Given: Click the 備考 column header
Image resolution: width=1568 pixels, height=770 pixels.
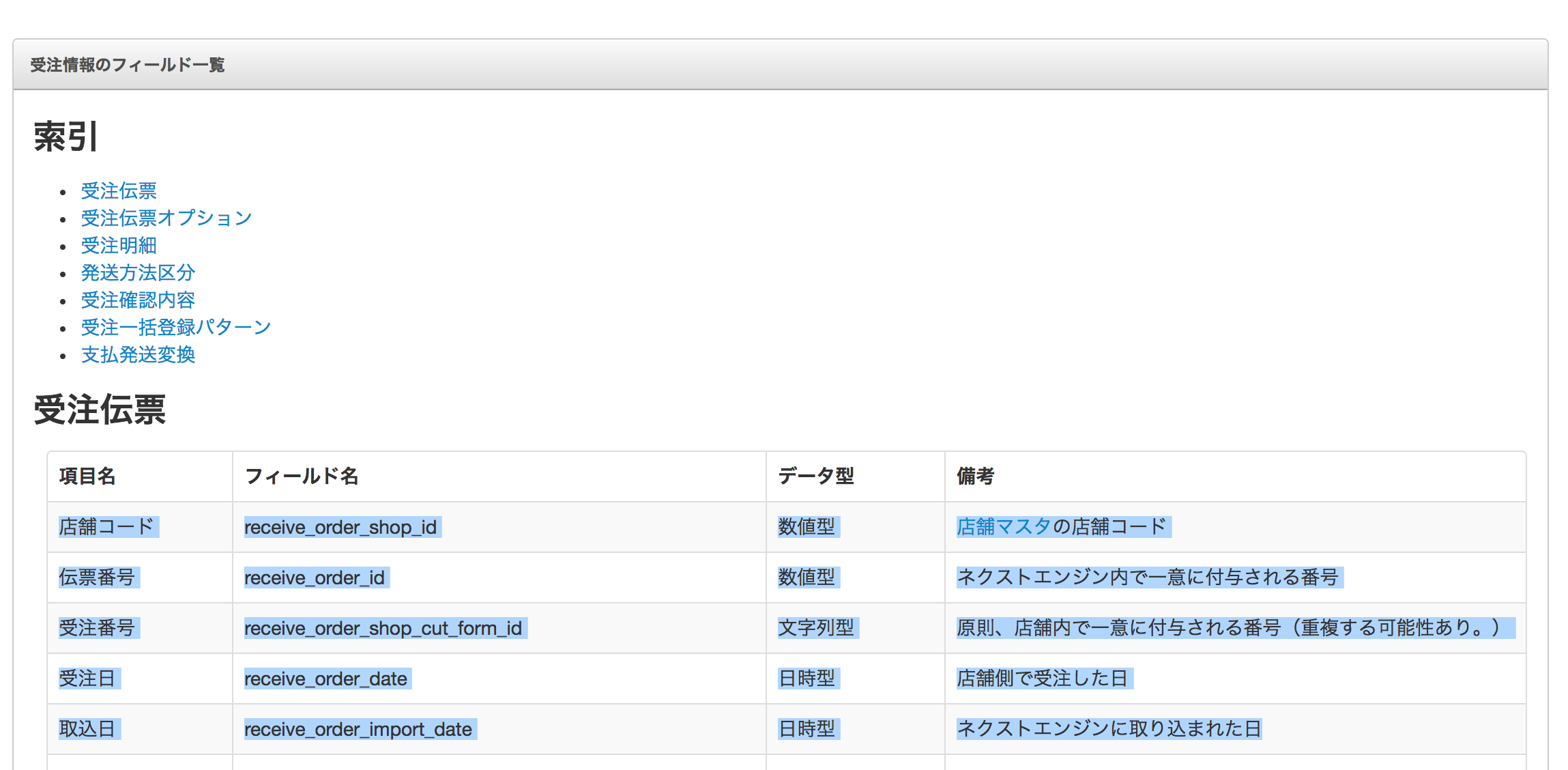Looking at the screenshot, I should coord(975,476).
